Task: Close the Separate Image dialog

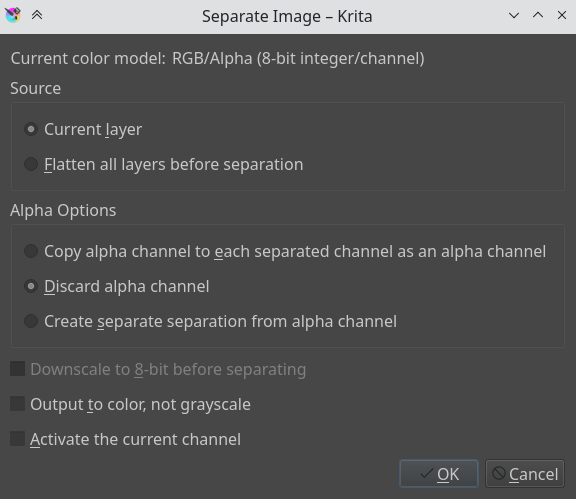Action: [x=562, y=15]
